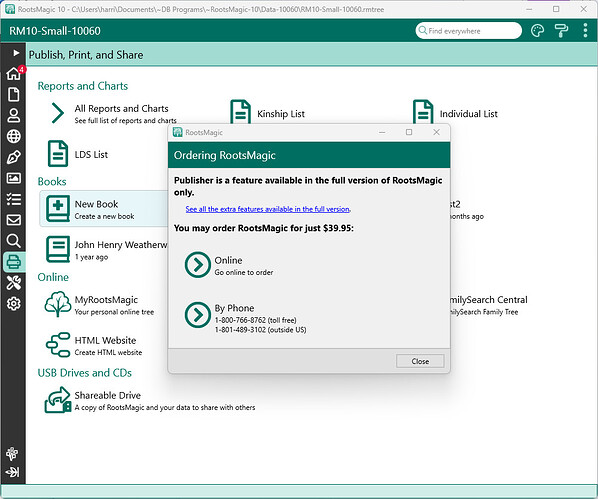Open the Media picture icon
Screen dimensions: 598x499
coord(14,178)
